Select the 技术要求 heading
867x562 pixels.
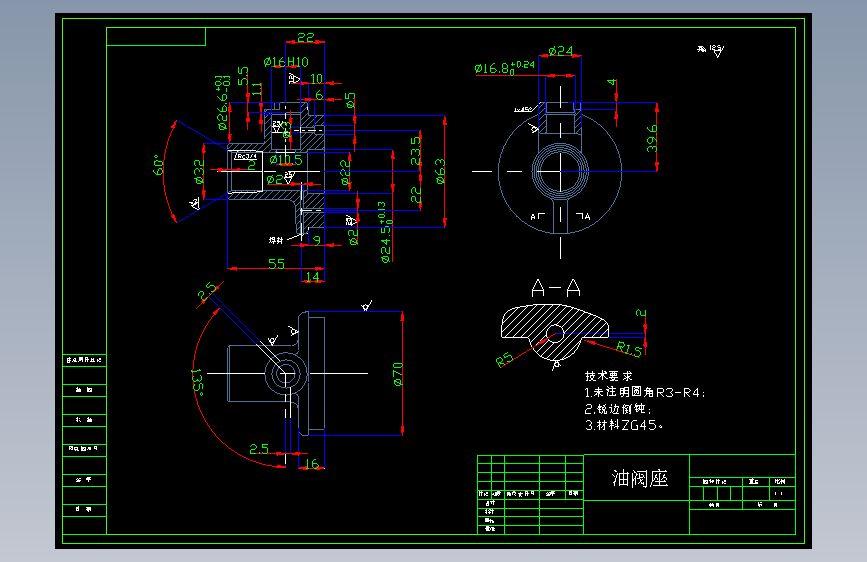click(608, 376)
